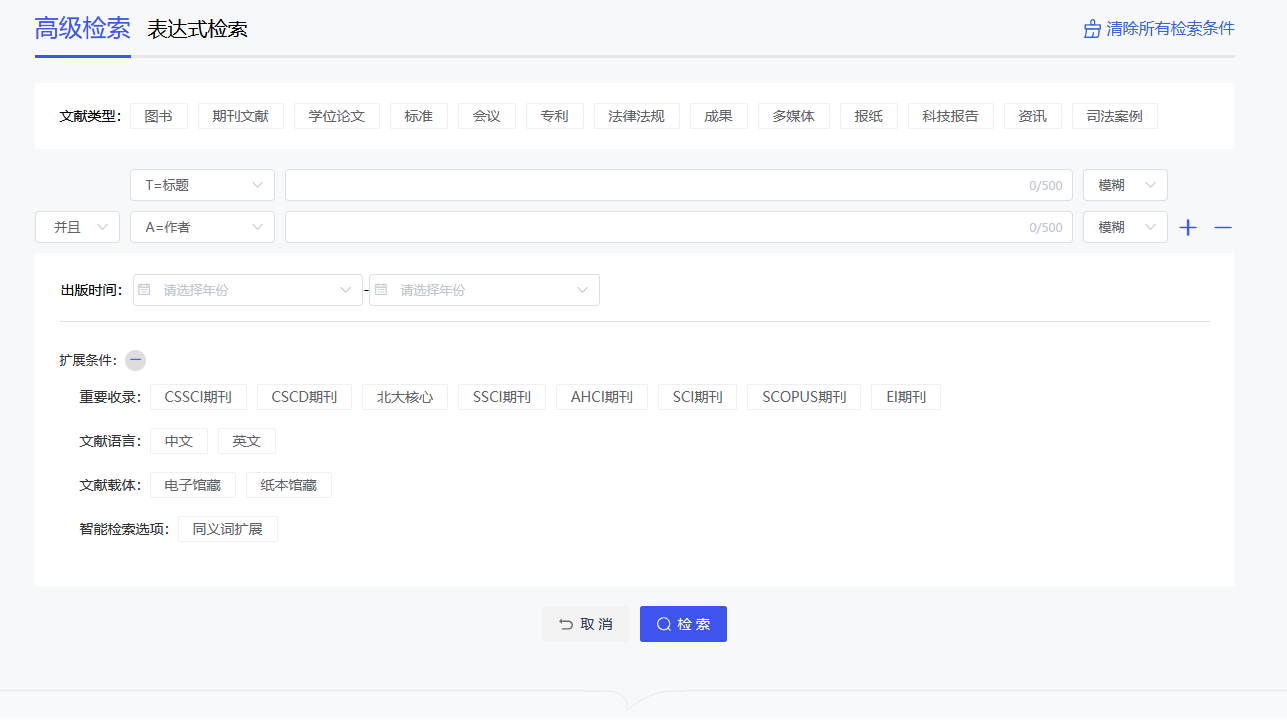Collapse 扩展条件 using the minus icon
Image resolution: width=1287 pixels, height=720 pixels.
[x=135, y=360]
